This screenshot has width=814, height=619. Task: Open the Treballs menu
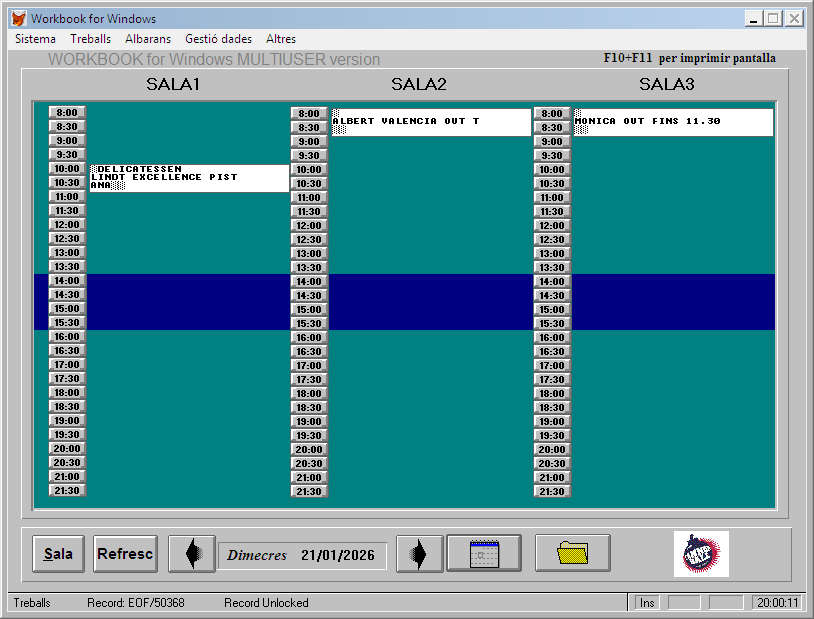(x=90, y=39)
